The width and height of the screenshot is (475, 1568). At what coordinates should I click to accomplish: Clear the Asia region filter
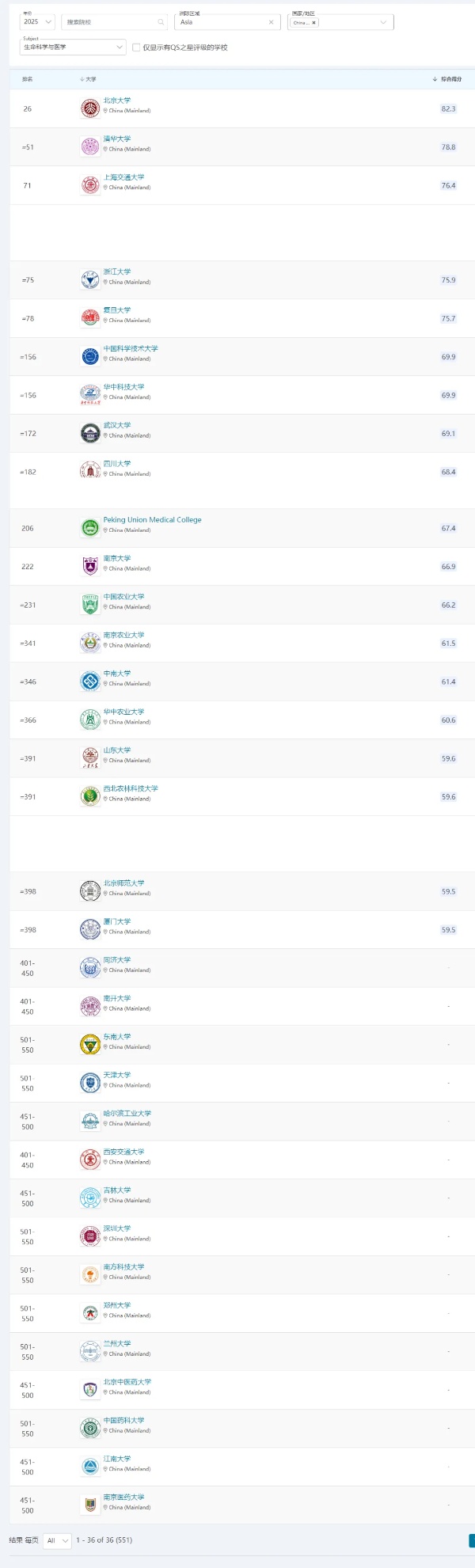coord(271,22)
